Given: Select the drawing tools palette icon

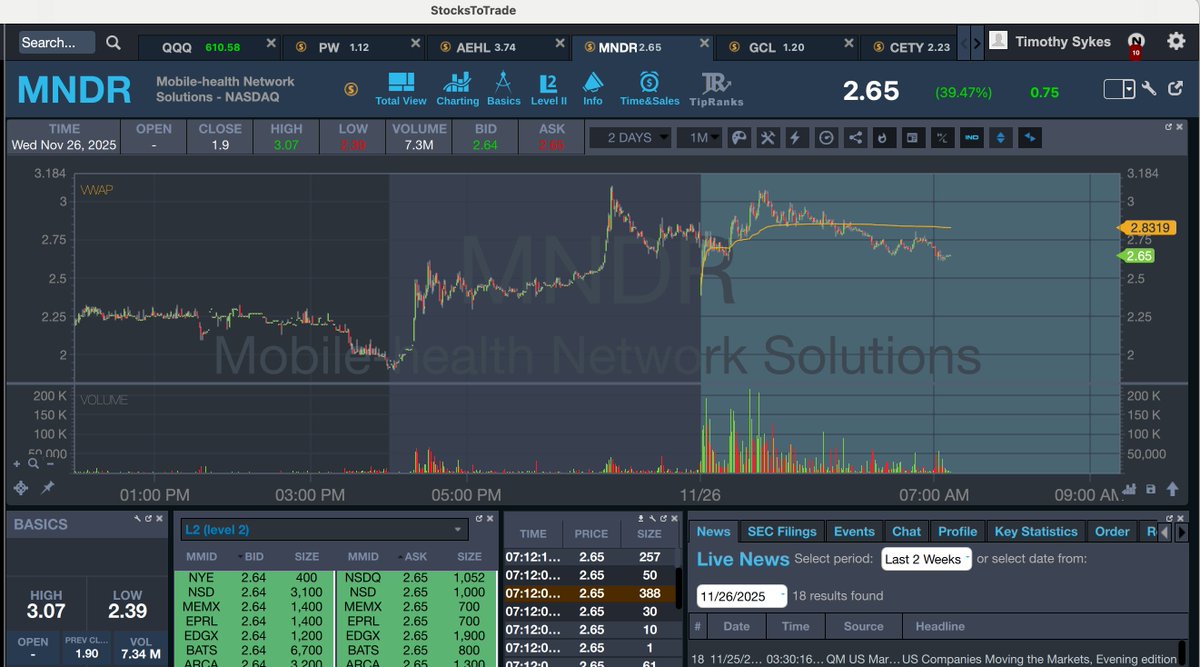Looking at the screenshot, I should coord(739,137).
